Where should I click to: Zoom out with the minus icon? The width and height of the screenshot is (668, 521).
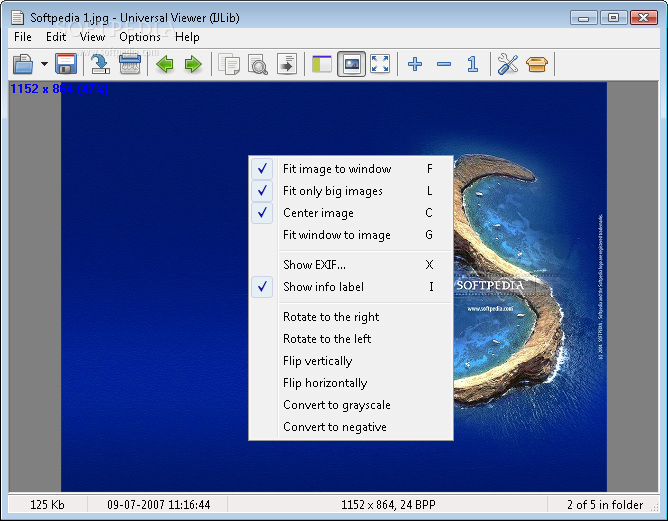coord(444,64)
